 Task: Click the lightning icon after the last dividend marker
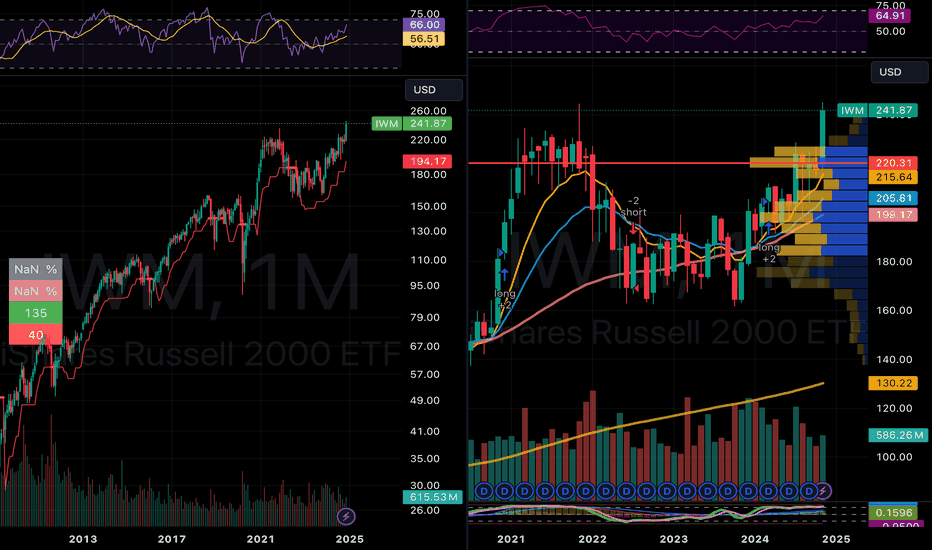coord(823,491)
